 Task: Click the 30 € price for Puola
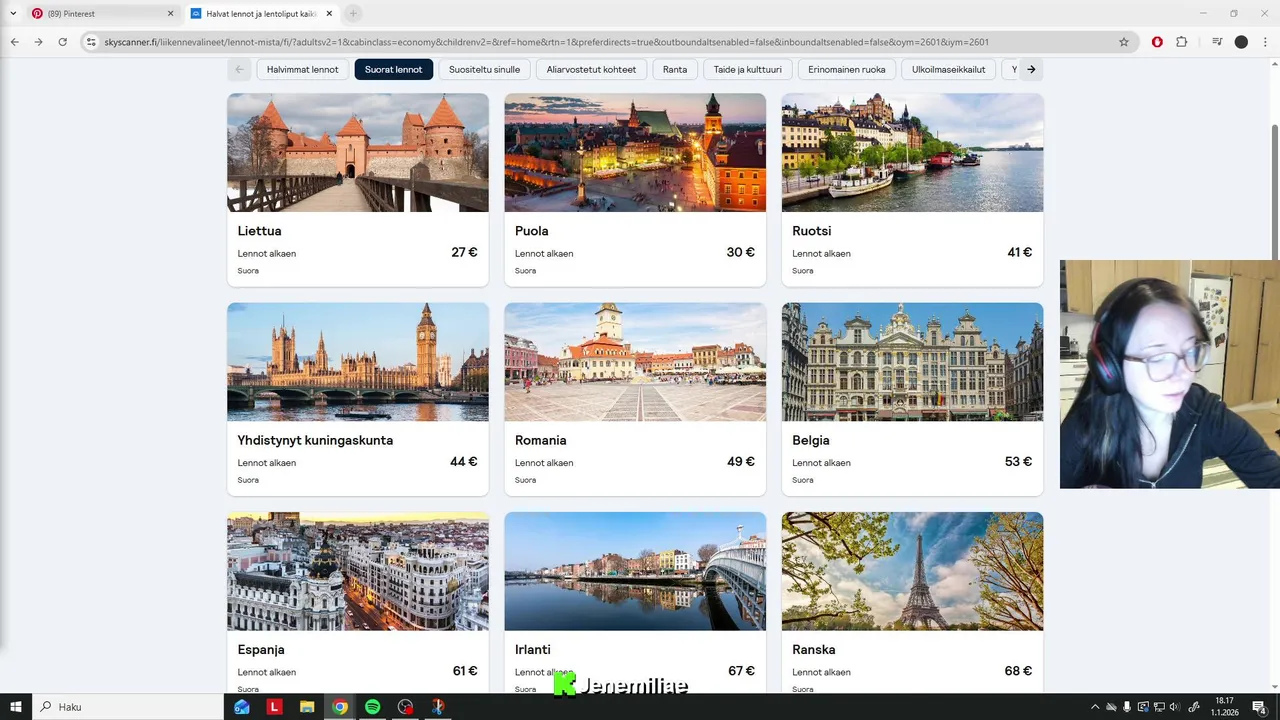pyautogui.click(x=741, y=252)
